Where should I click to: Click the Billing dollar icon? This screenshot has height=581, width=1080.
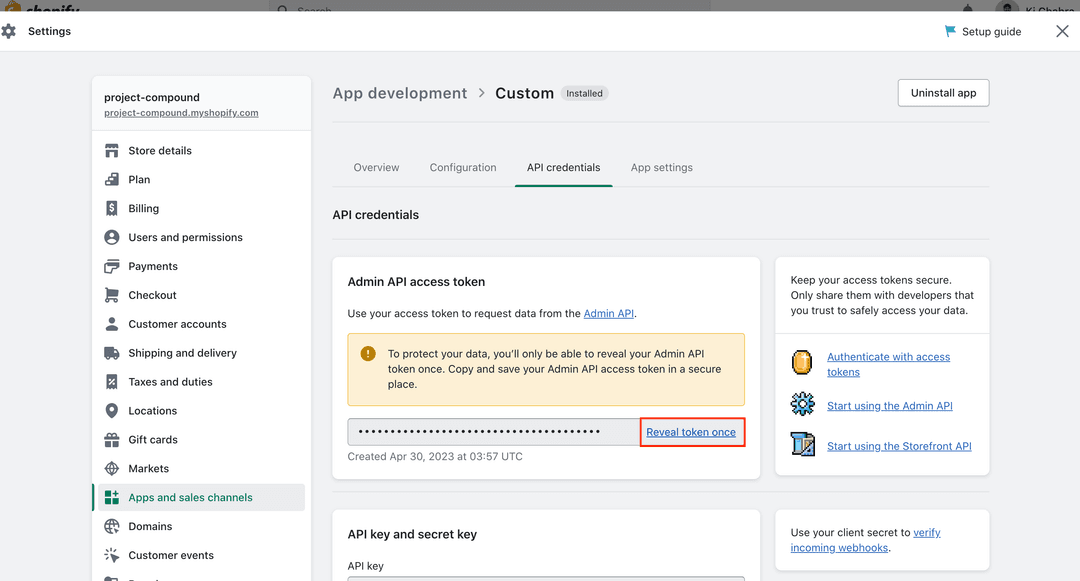coord(112,209)
